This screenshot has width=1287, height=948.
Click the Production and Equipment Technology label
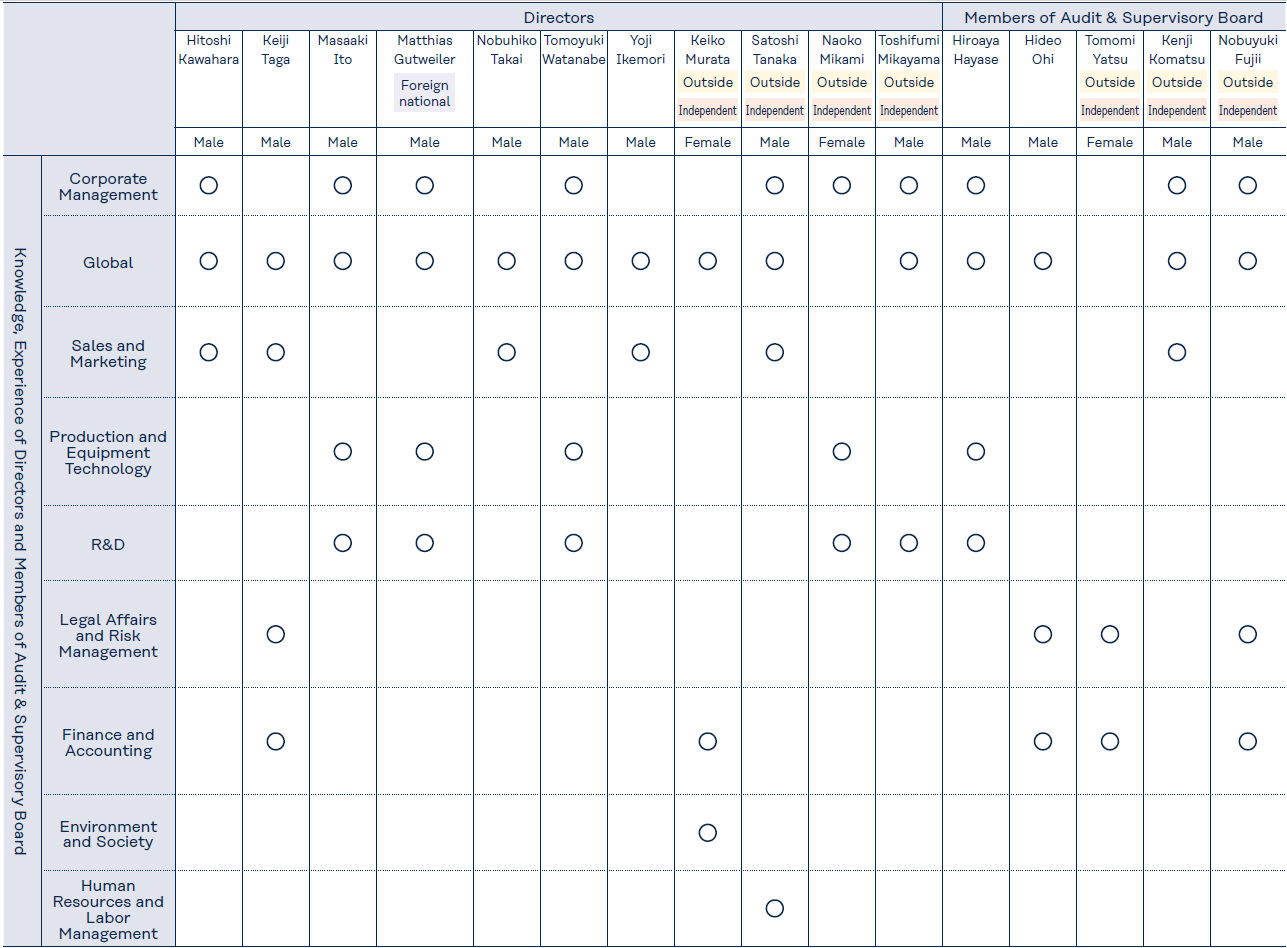pos(108,453)
